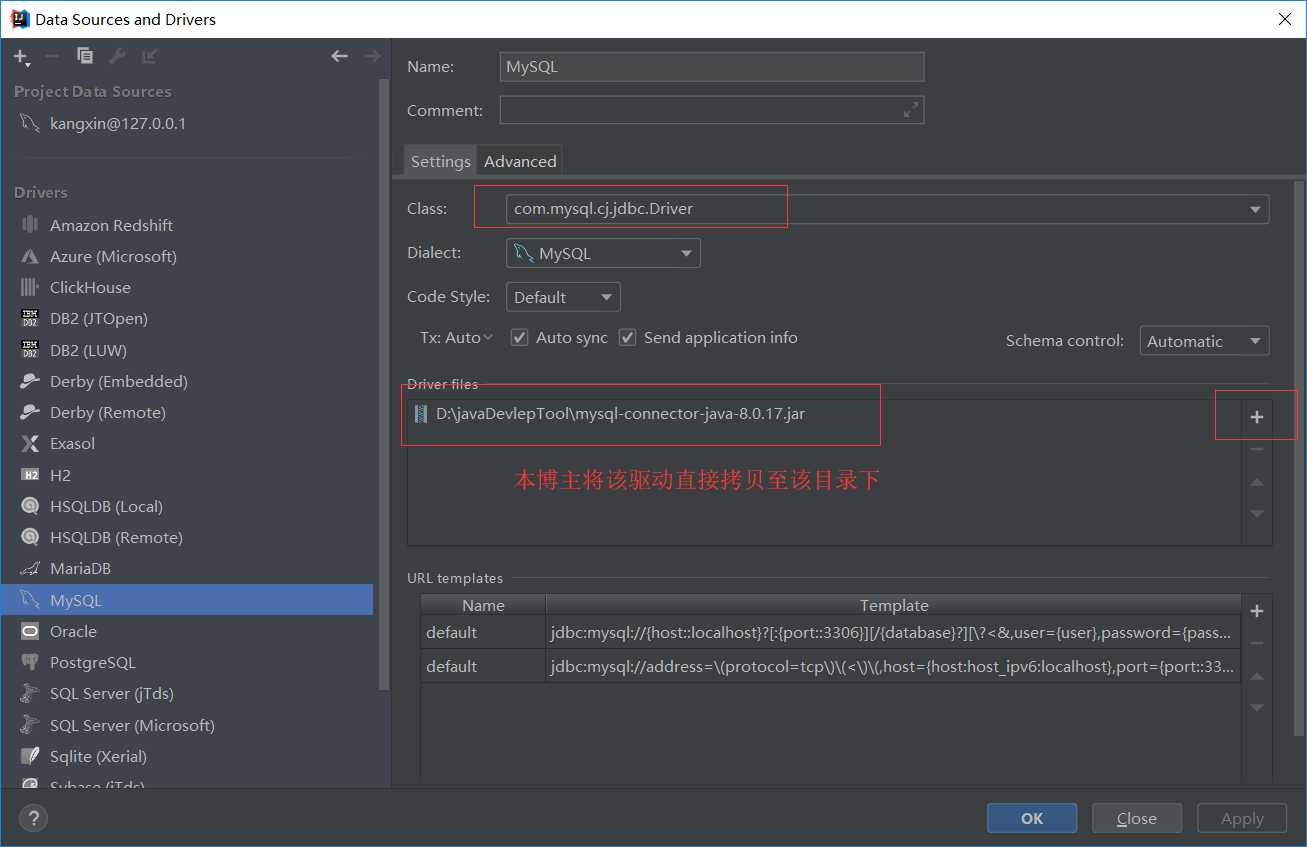Click the Apply button

tap(1242, 818)
